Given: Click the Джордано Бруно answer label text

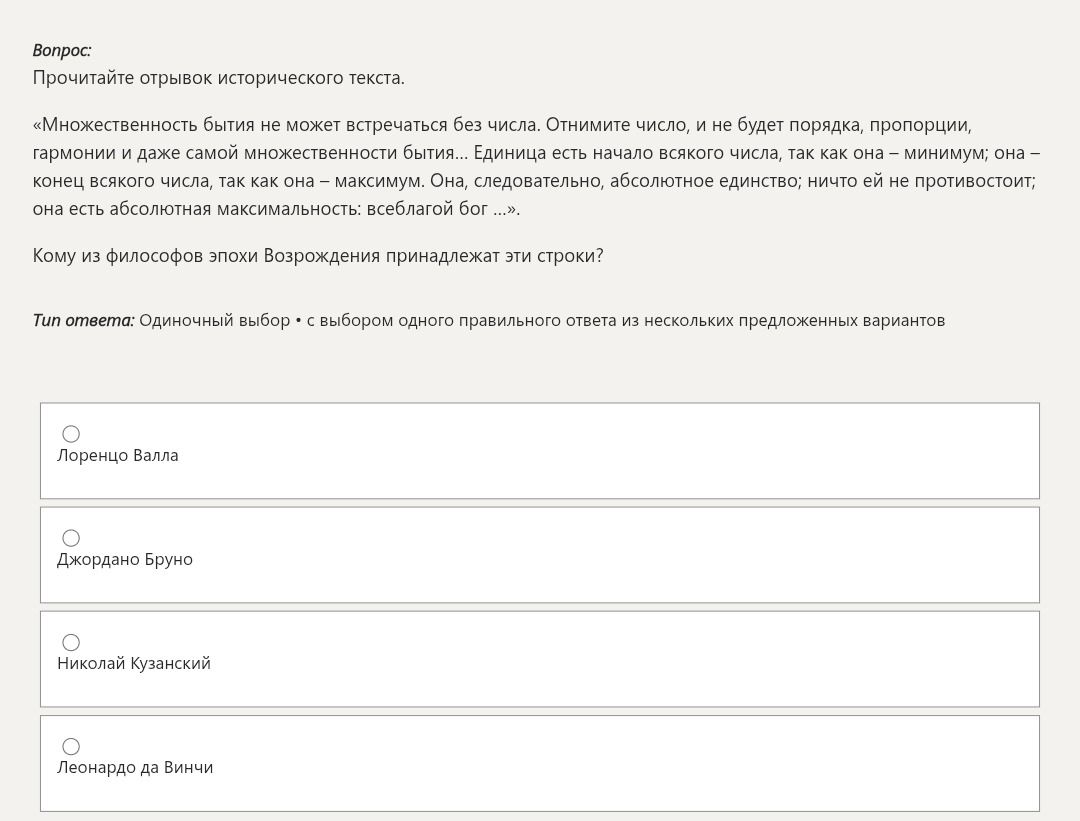Looking at the screenshot, I should (x=125, y=559).
